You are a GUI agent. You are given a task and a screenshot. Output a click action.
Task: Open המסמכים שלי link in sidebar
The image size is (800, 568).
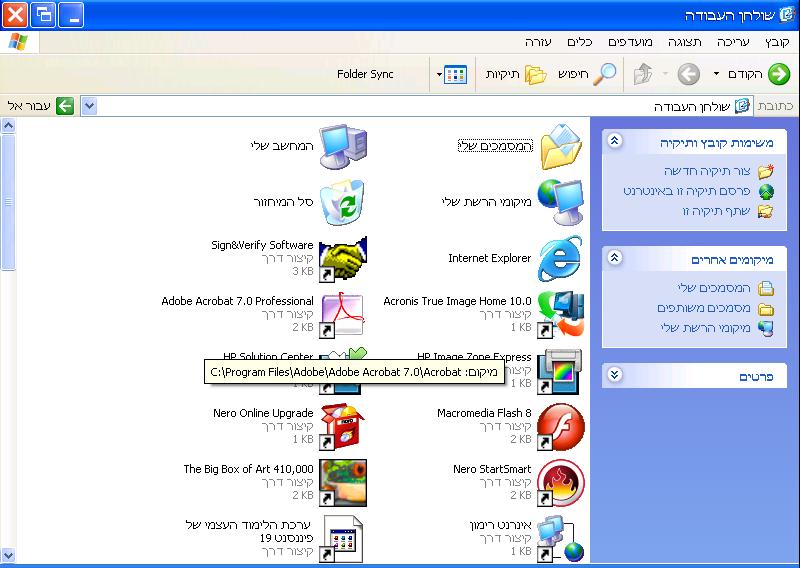click(714, 288)
